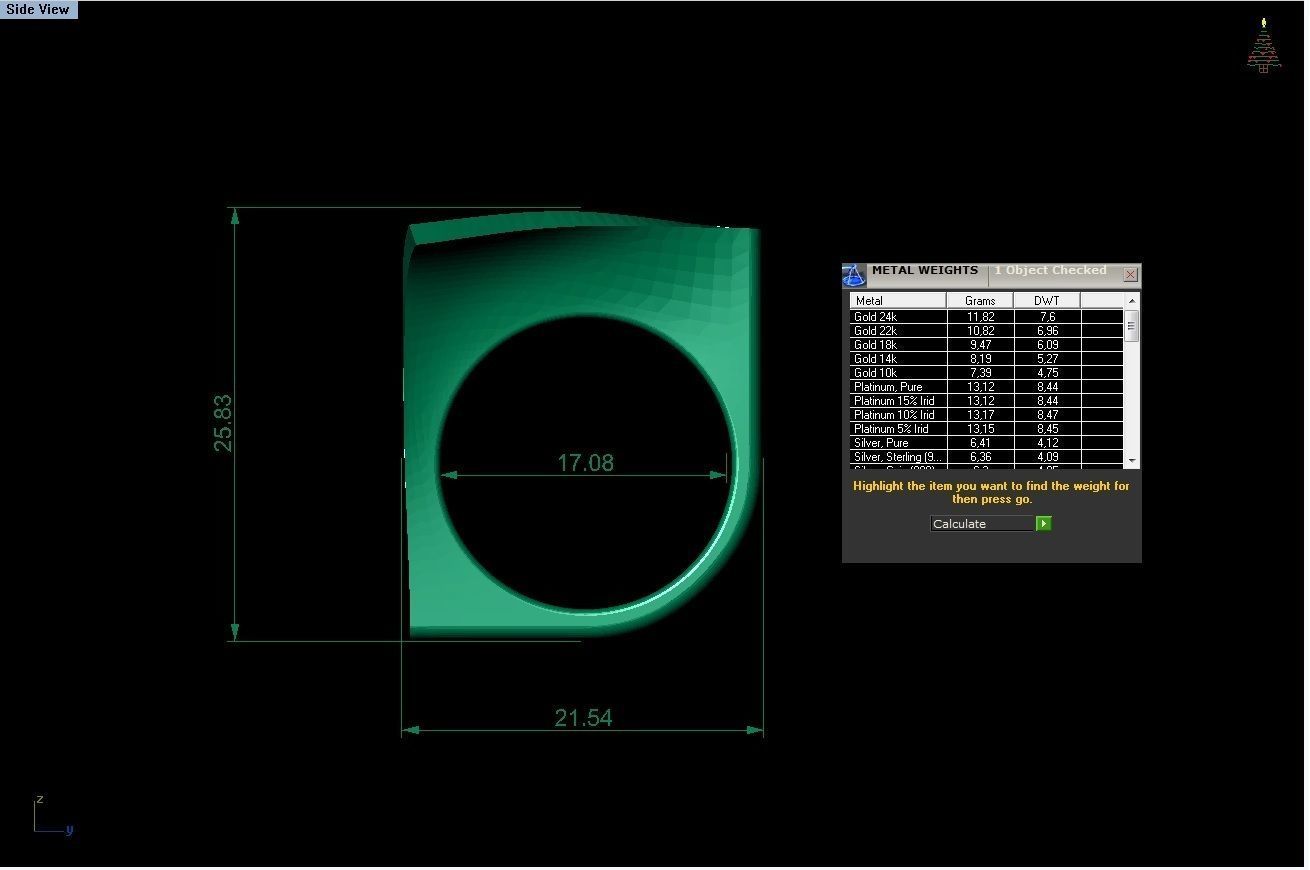Select the Silver, Sterling row
The height and width of the screenshot is (870, 1310).
pyautogui.click(x=987, y=457)
